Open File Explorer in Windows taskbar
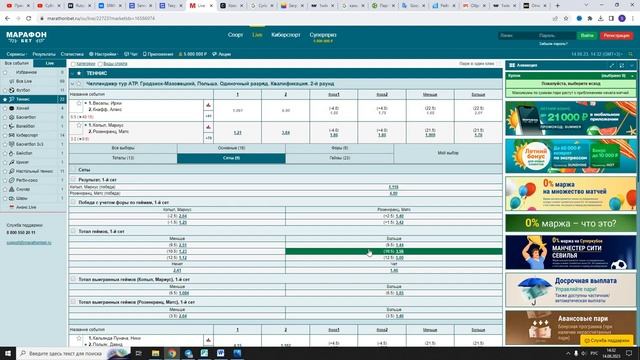 (156, 353)
